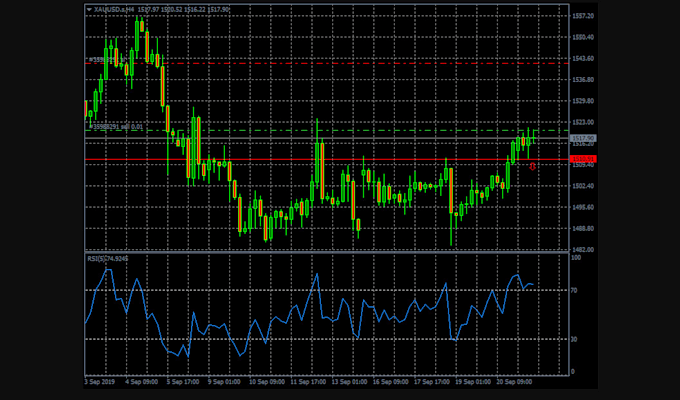Click the RSI(5) 74.9245 indicator label
Screen dimensions: 680x400
(x=108, y=259)
